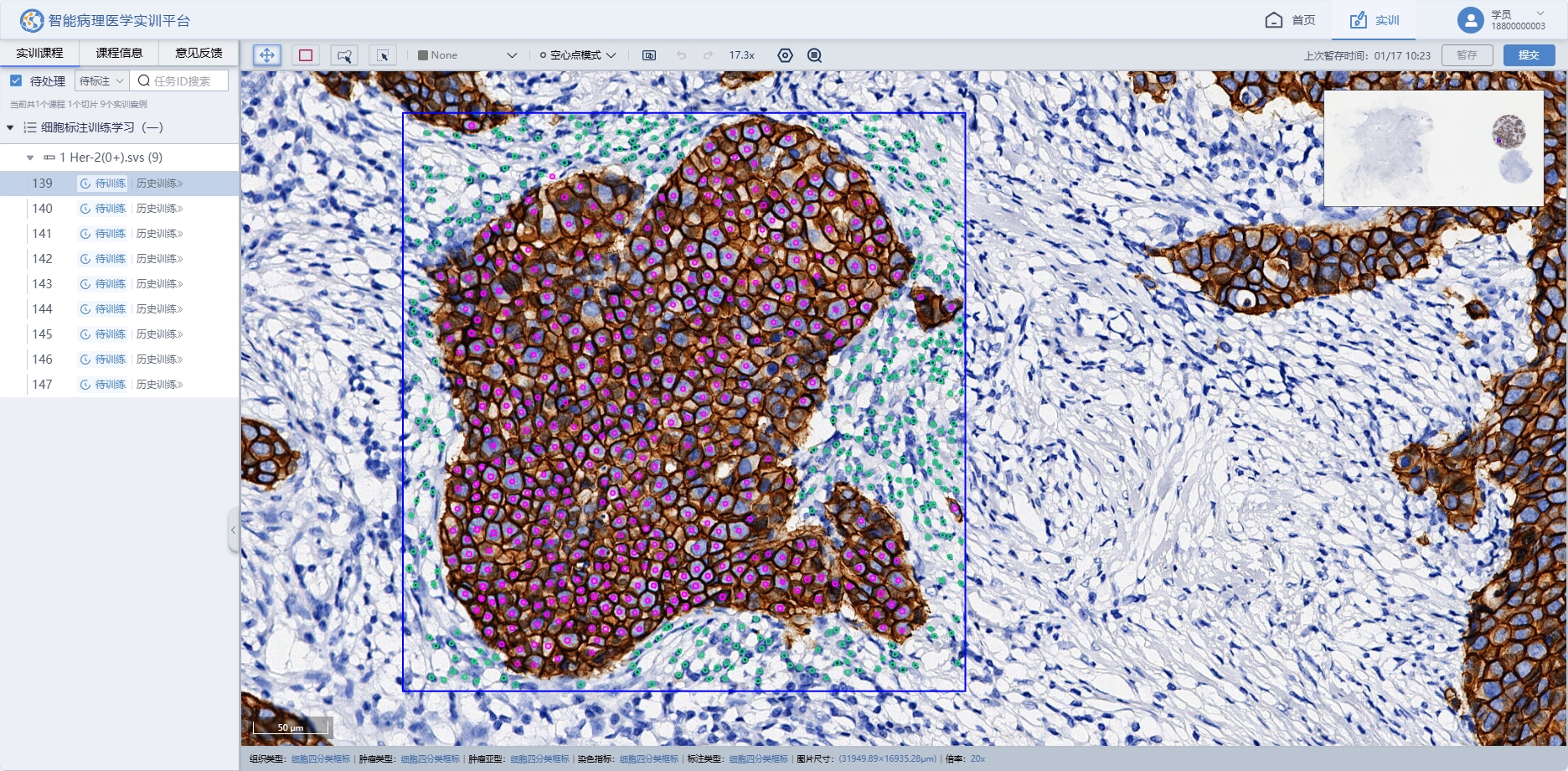Click the 17.3x zoom level value
The height and width of the screenshot is (771, 1568).
[741, 55]
